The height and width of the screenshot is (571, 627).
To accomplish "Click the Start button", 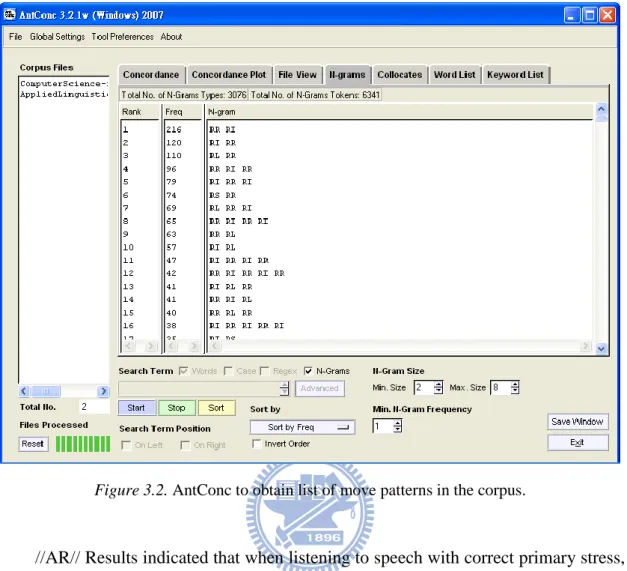I will [x=136, y=408].
